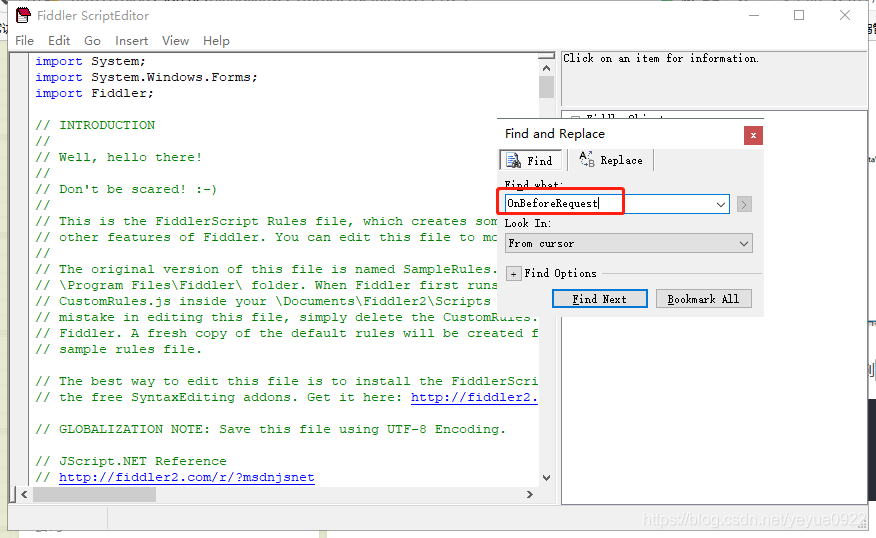This screenshot has width=876, height=538.
Task: Open the fiddler2.com msdnjsnet reference link
Action: coord(186,478)
